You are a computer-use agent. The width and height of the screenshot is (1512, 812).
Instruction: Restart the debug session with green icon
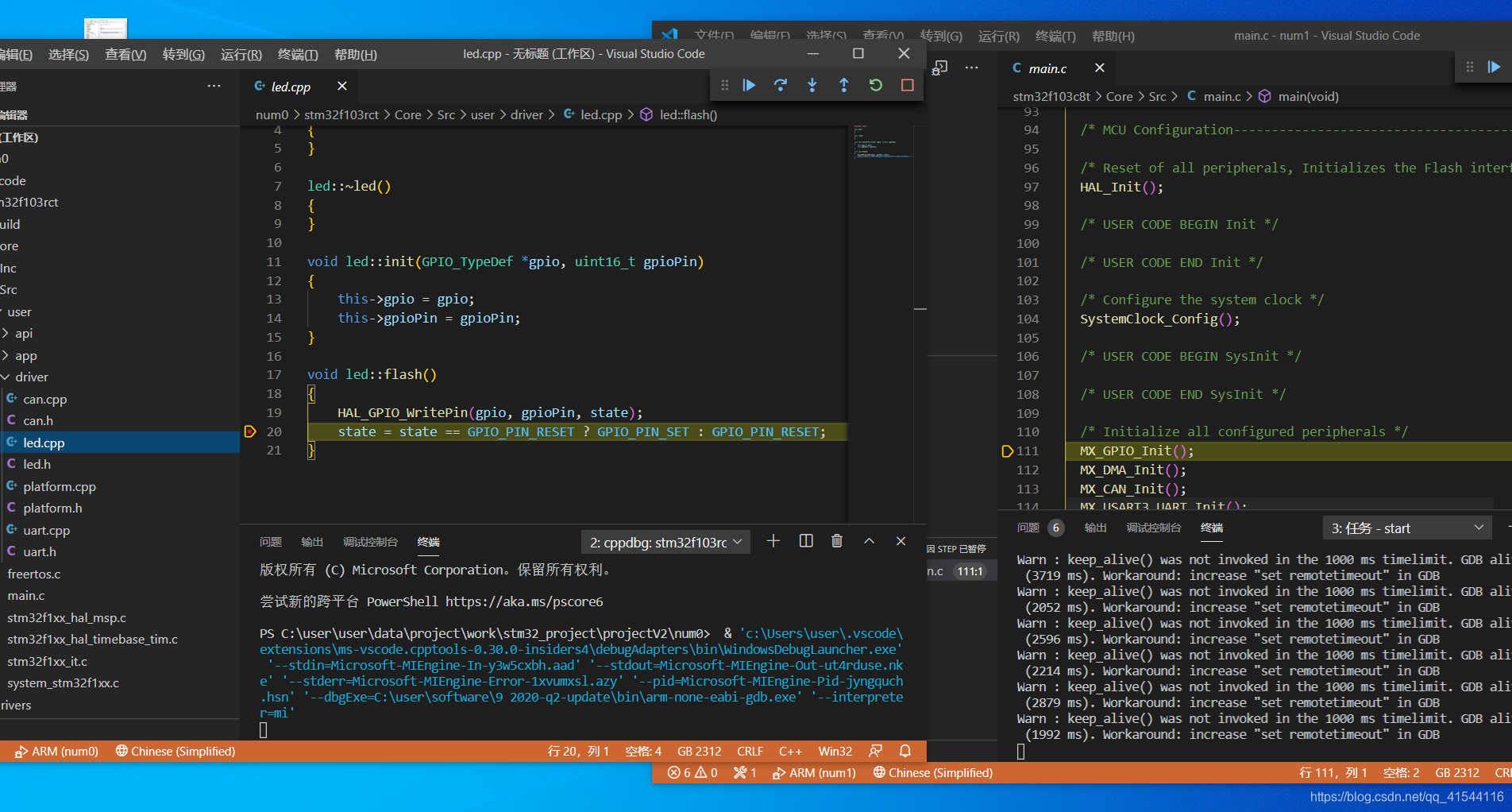pyautogui.click(x=875, y=85)
